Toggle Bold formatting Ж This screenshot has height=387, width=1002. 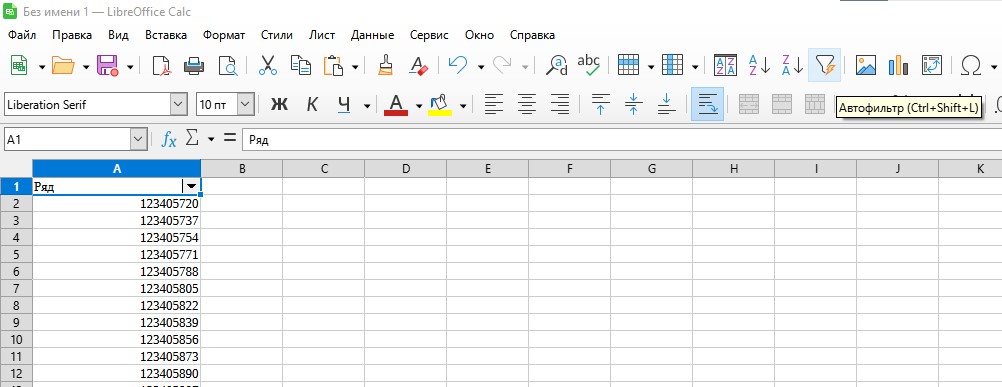279,104
